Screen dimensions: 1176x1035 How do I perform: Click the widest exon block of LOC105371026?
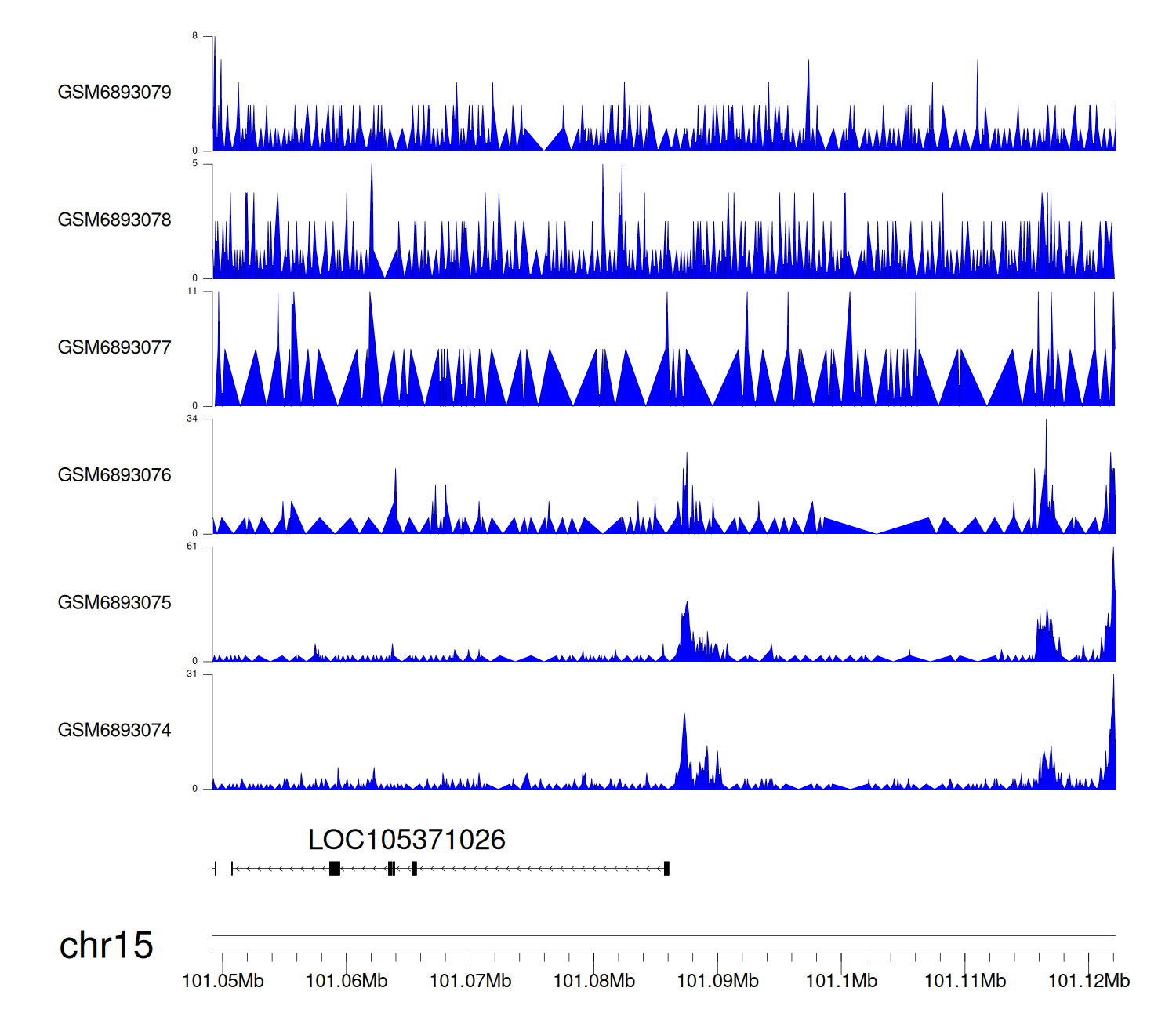click(x=335, y=868)
